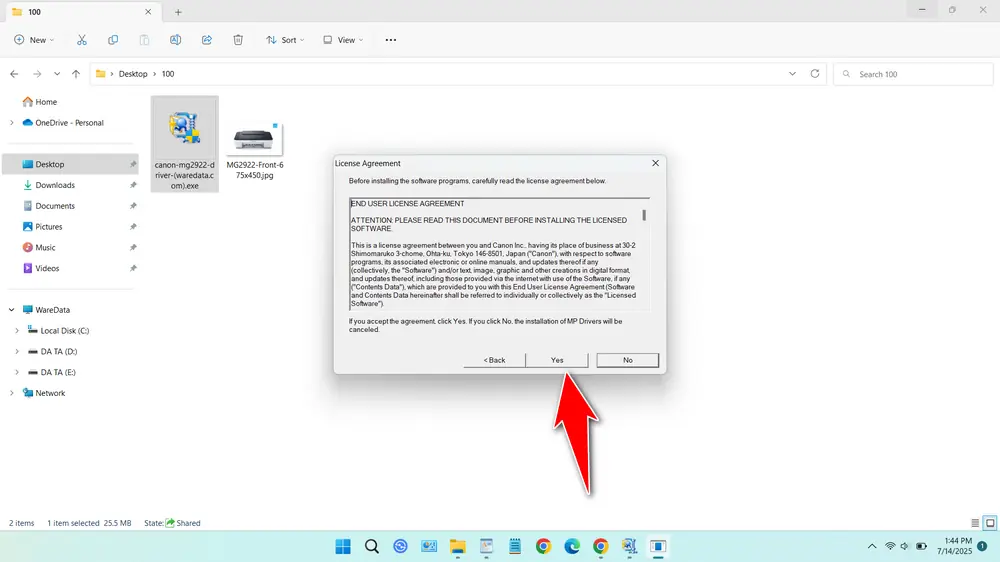Show hidden tray icons chevron
Image resolution: width=1000 pixels, height=562 pixels.
click(872, 546)
